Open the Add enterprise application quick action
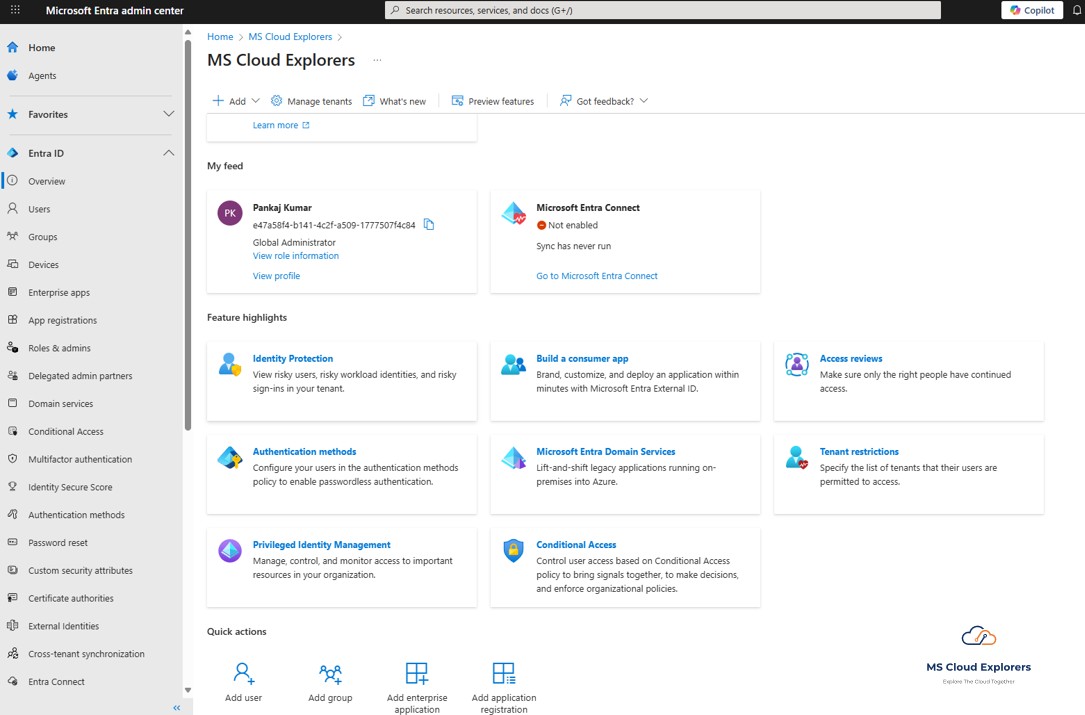The image size is (1085, 715). (417, 678)
